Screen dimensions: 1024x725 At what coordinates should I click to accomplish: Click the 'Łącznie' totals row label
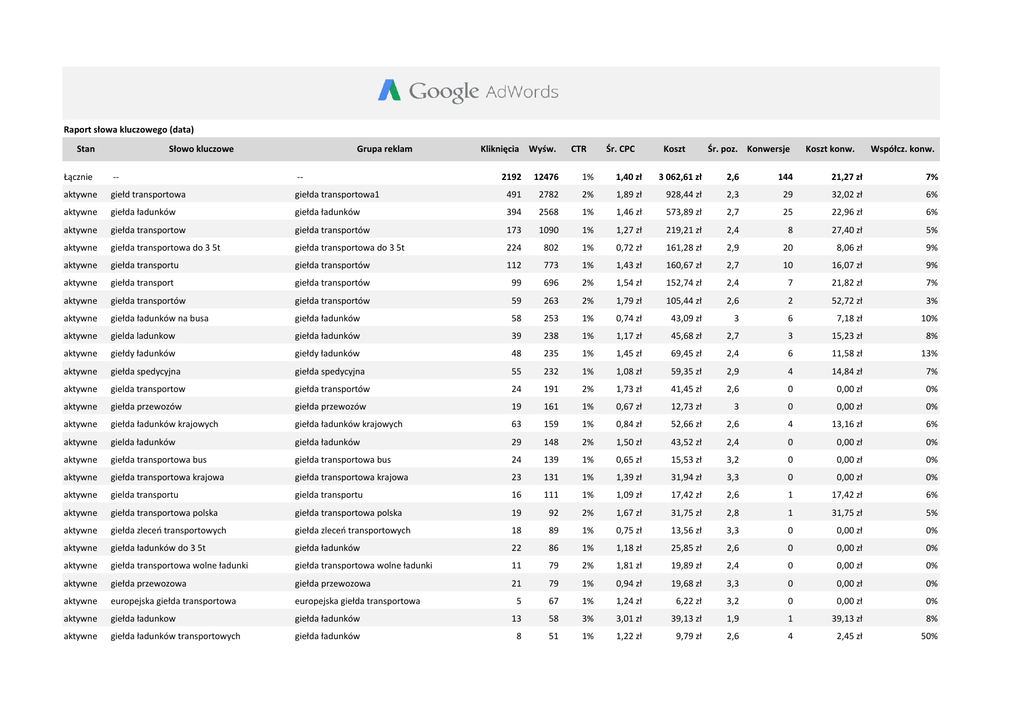(x=79, y=177)
